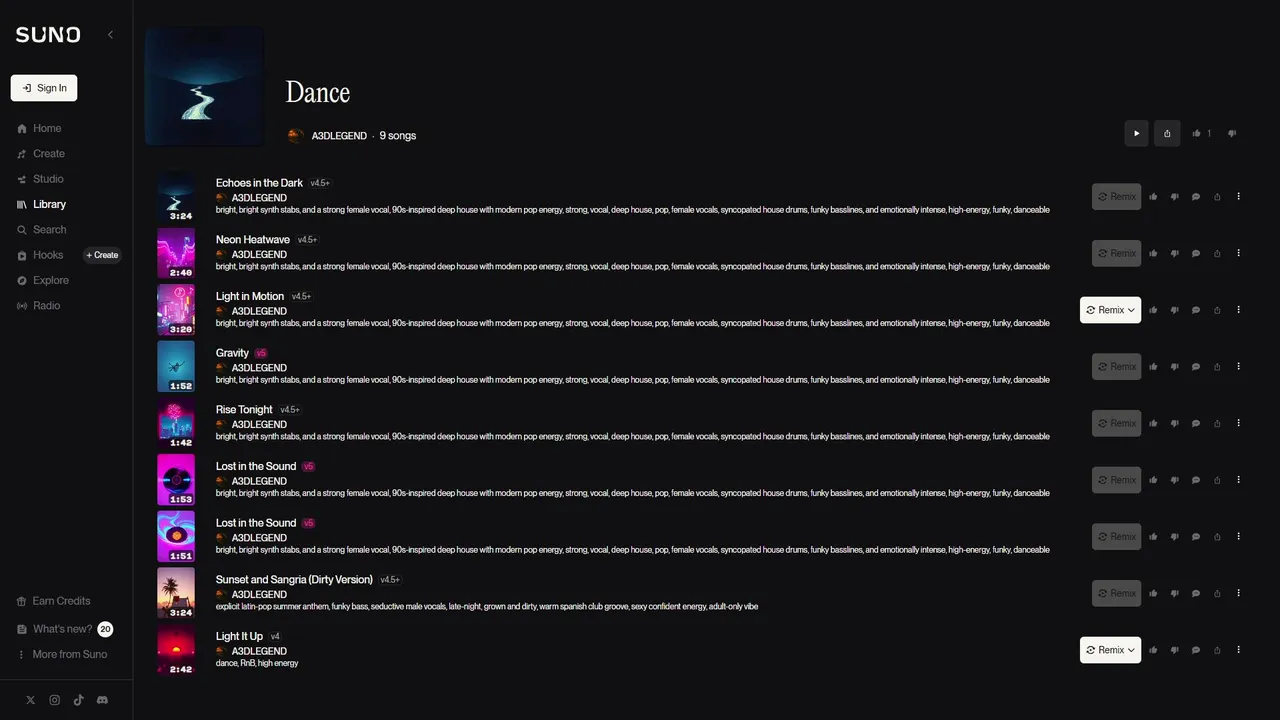Comment on Neon Heatwave
The width and height of the screenshot is (1280, 720).
tap(1196, 253)
